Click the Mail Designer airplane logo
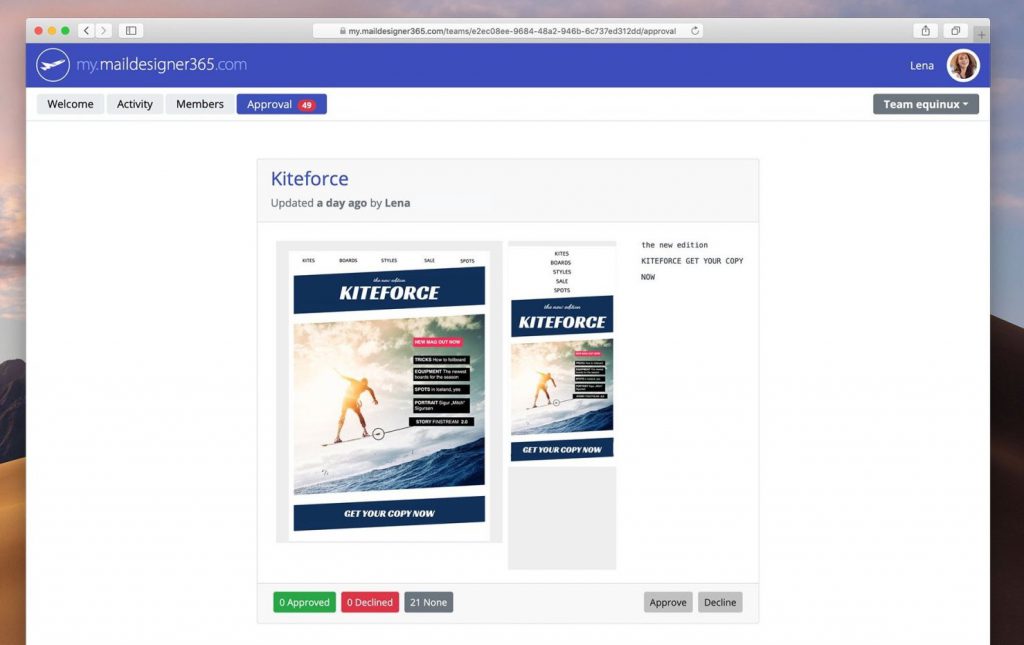The height and width of the screenshot is (645, 1024). pos(53,65)
